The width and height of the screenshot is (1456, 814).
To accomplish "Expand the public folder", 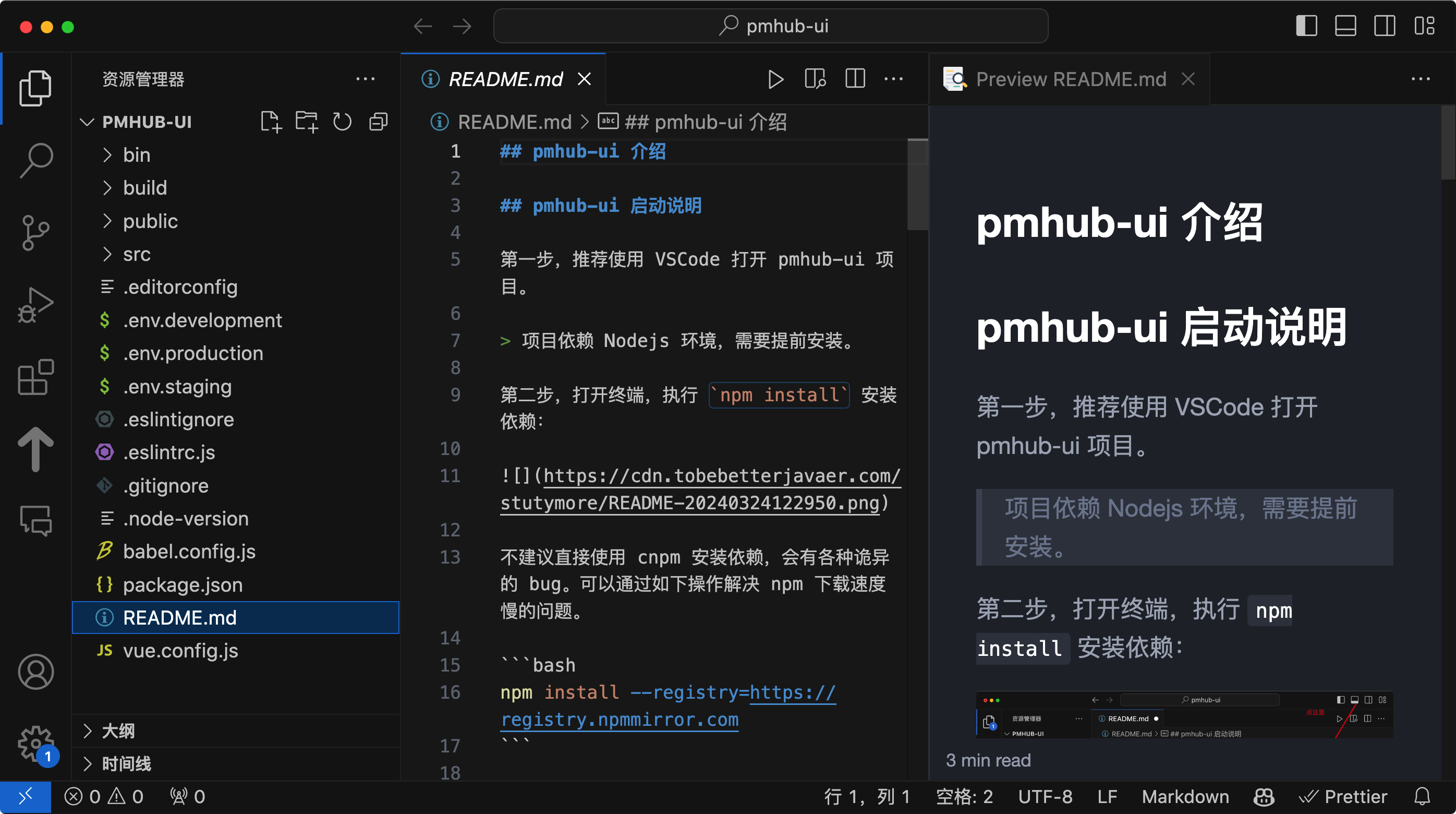I will point(236,221).
